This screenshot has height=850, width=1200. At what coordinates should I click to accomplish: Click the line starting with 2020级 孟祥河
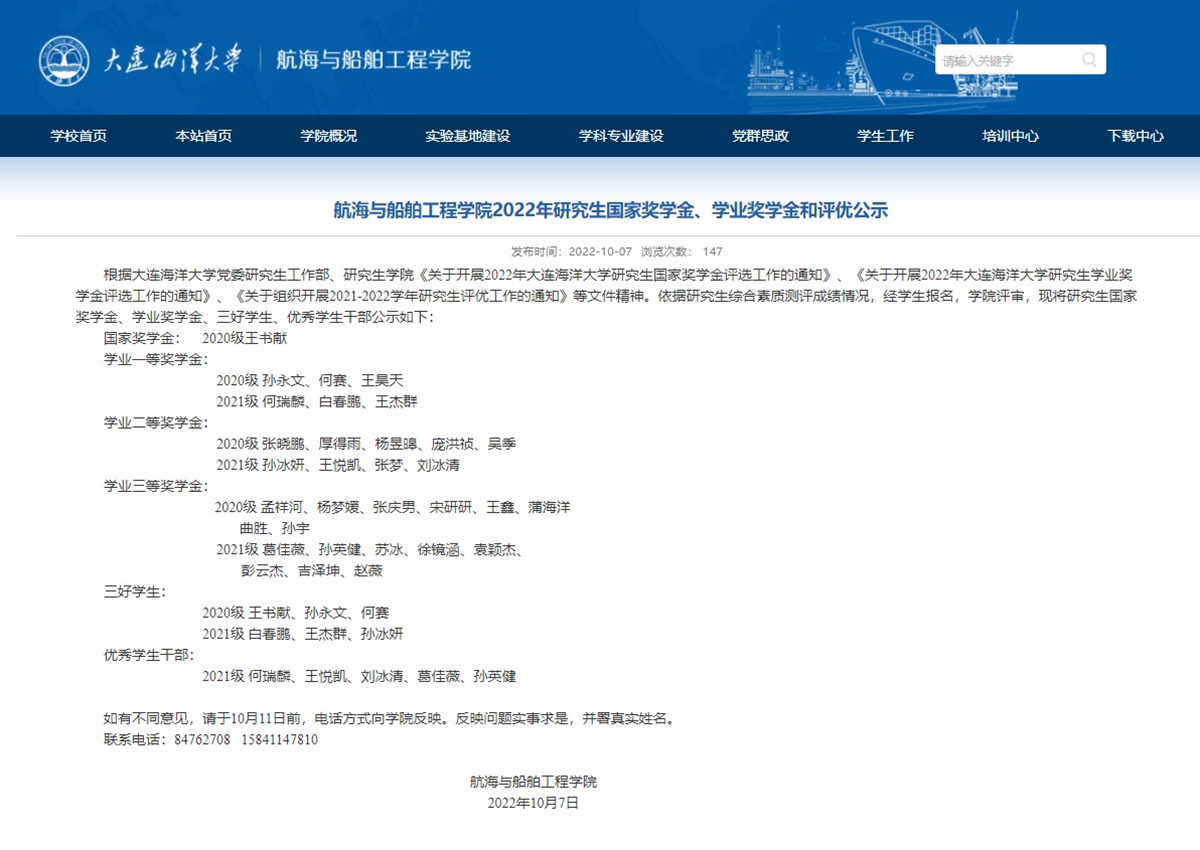pos(392,507)
